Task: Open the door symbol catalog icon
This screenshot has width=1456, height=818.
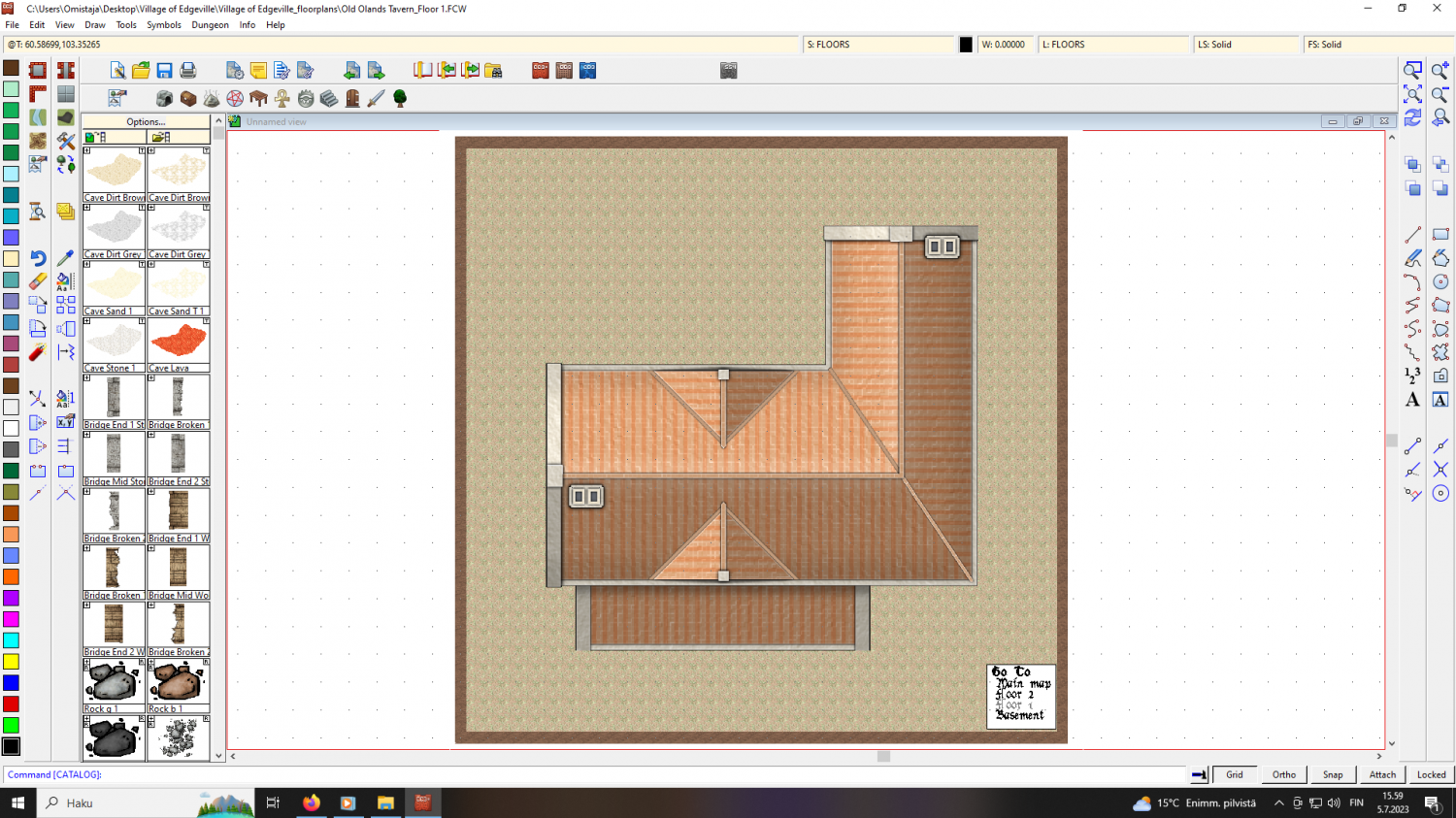Action: pyautogui.click(x=352, y=98)
